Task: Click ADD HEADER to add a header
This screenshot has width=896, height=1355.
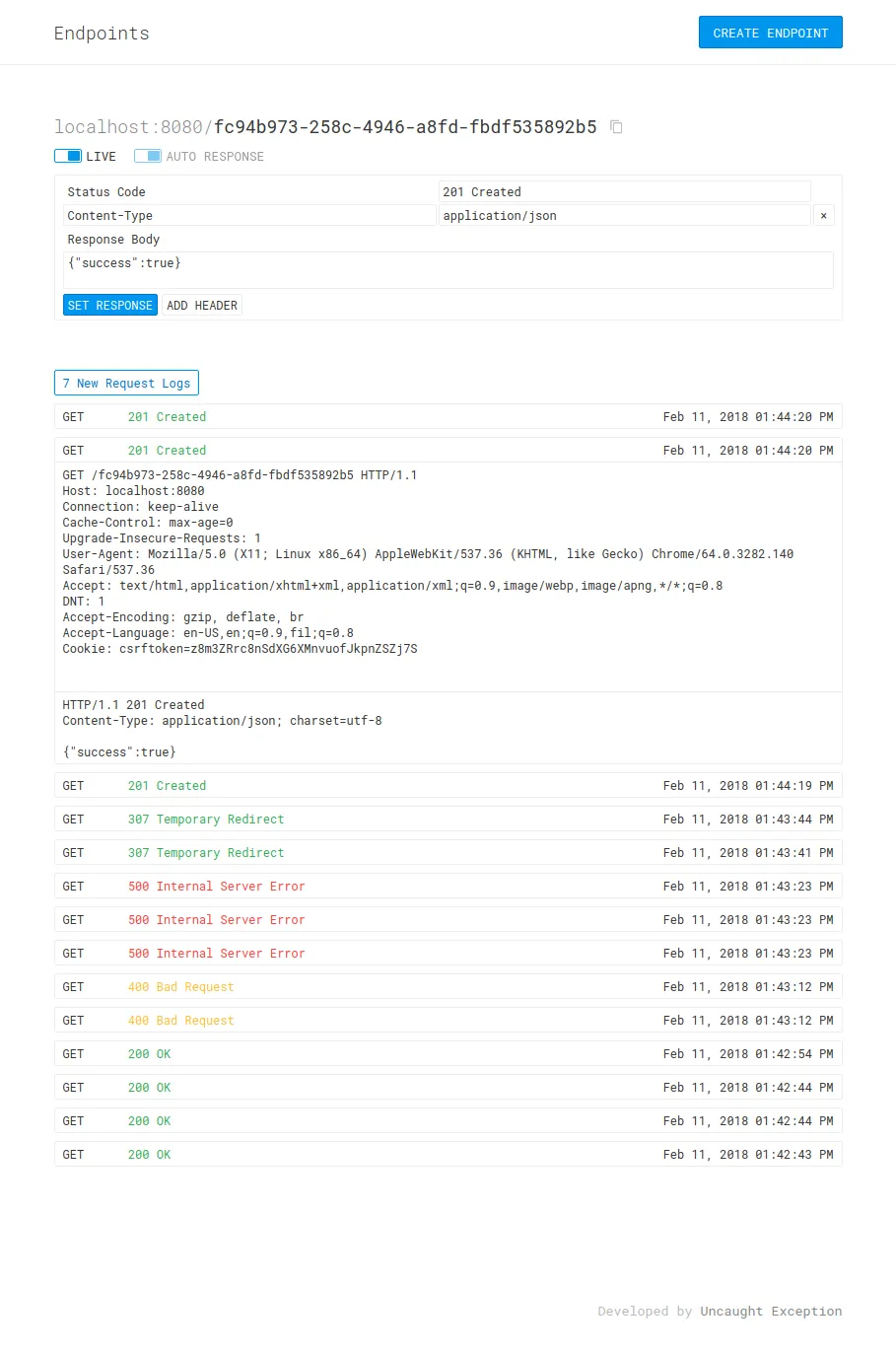Action: pyautogui.click(x=202, y=305)
